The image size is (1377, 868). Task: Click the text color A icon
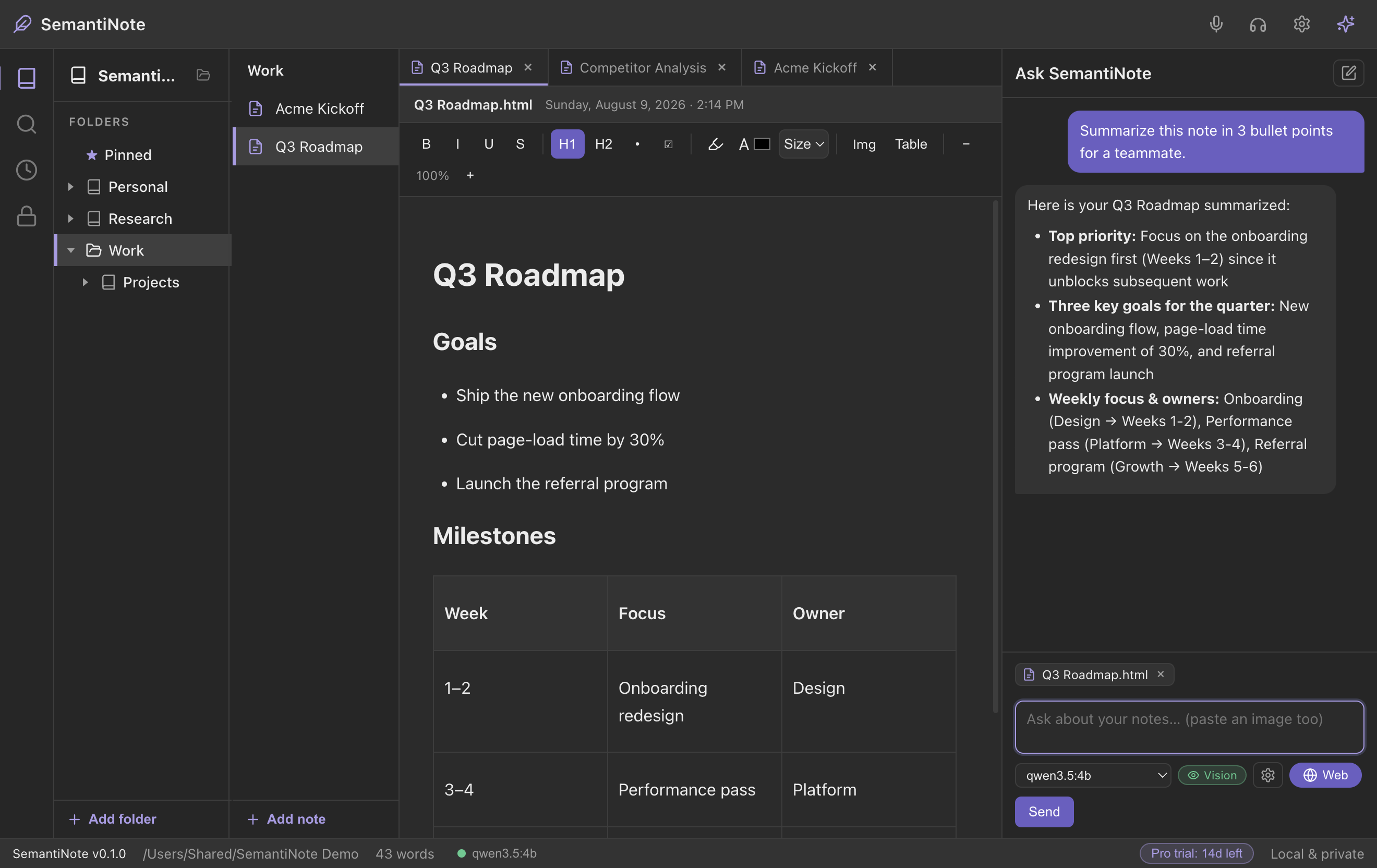(743, 144)
